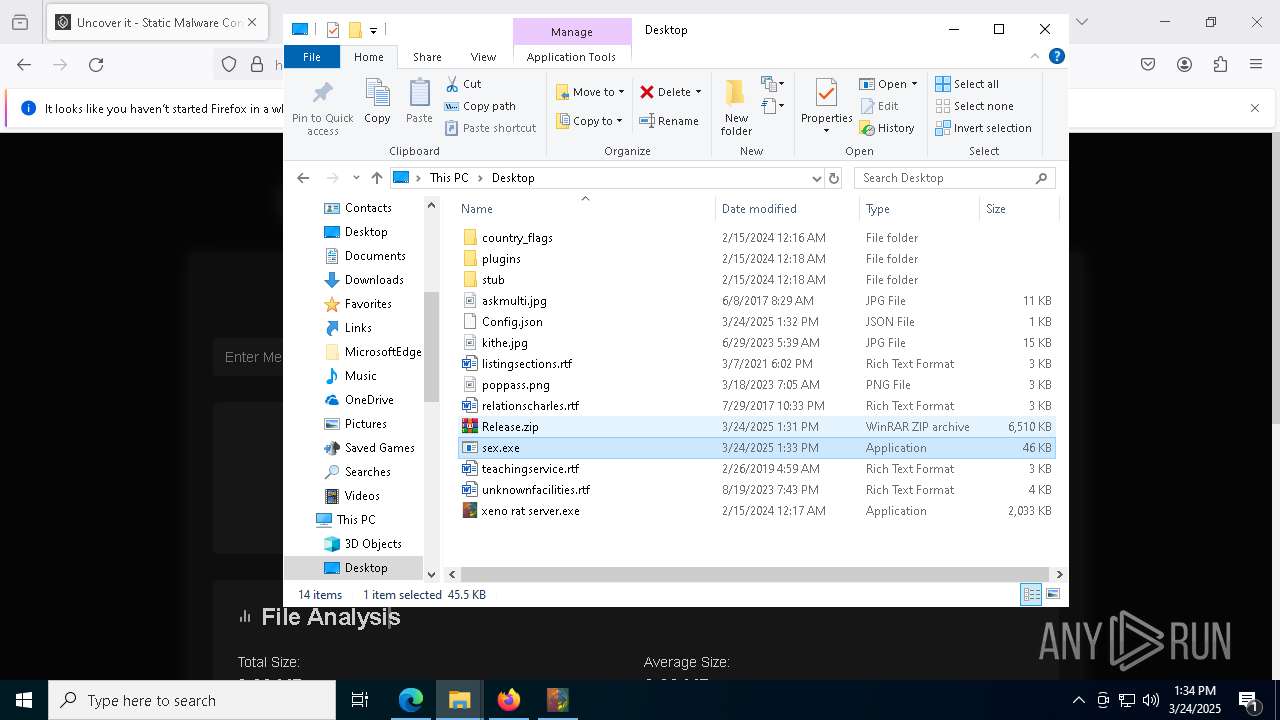Open Quick Access Toolbar customize dropdown
This screenshot has height=720, width=1280.
tap(373, 31)
